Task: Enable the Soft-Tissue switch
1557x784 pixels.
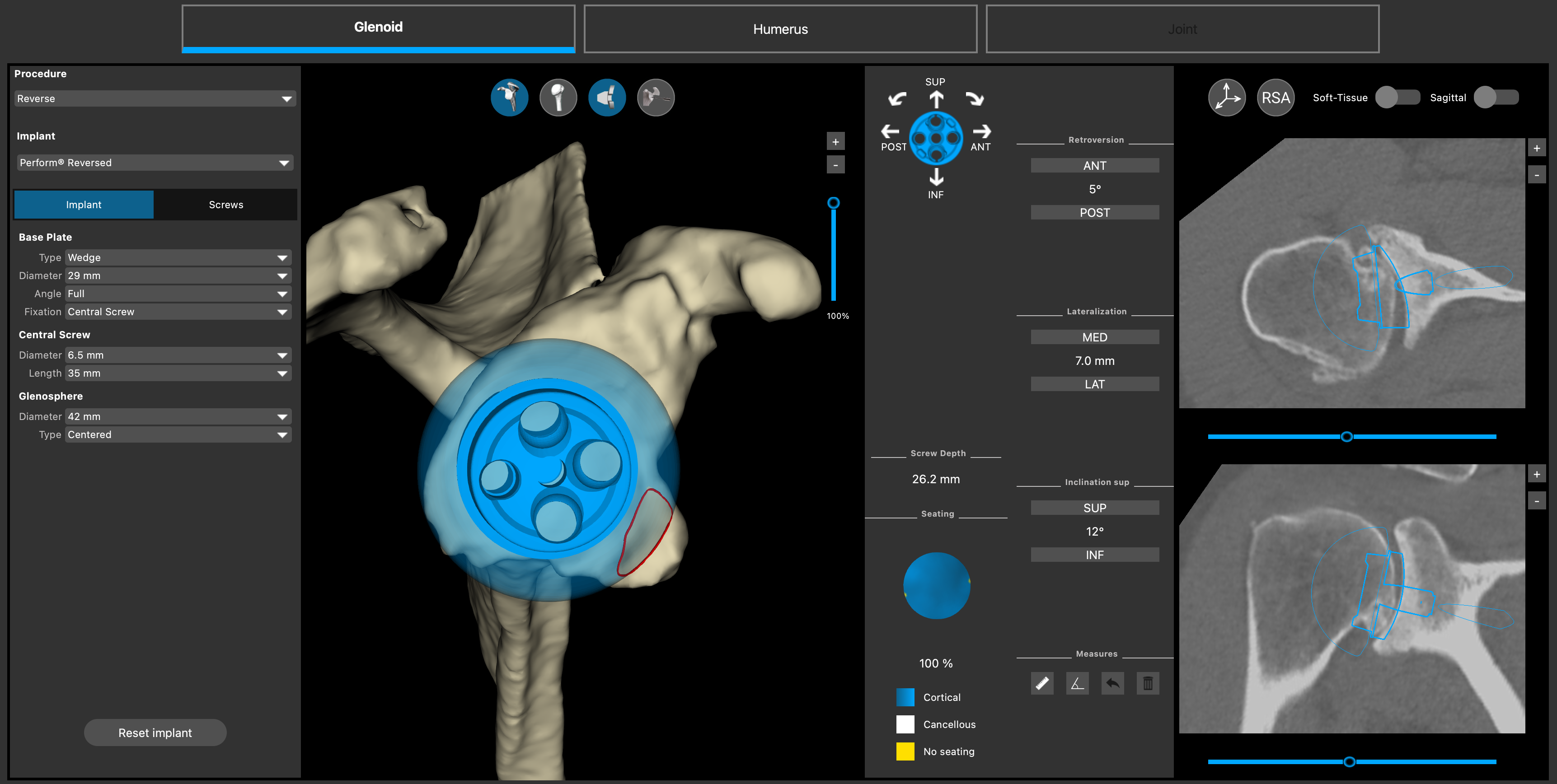Action: (x=1397, y=97)
